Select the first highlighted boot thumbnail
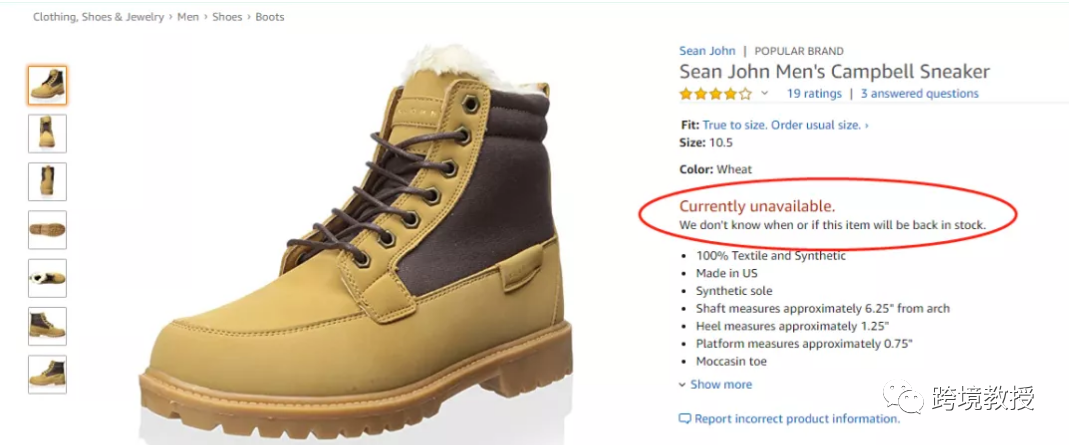 pos(47,85)
